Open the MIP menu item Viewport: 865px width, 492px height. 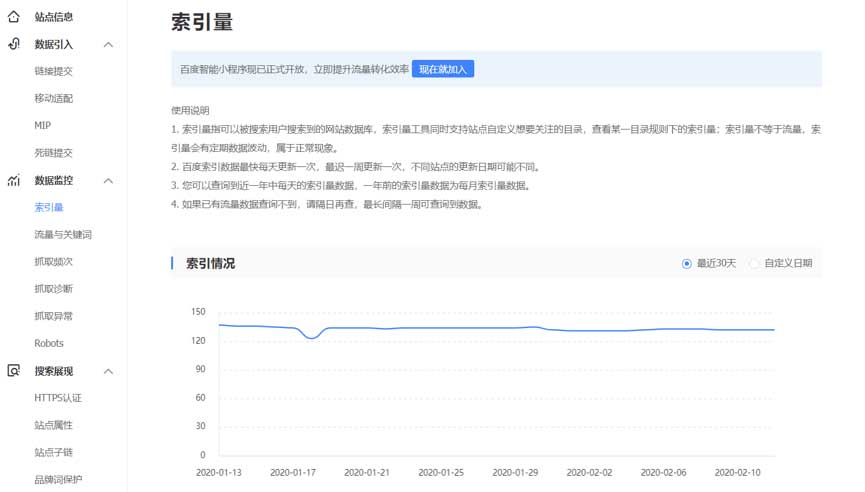(42, 126)
